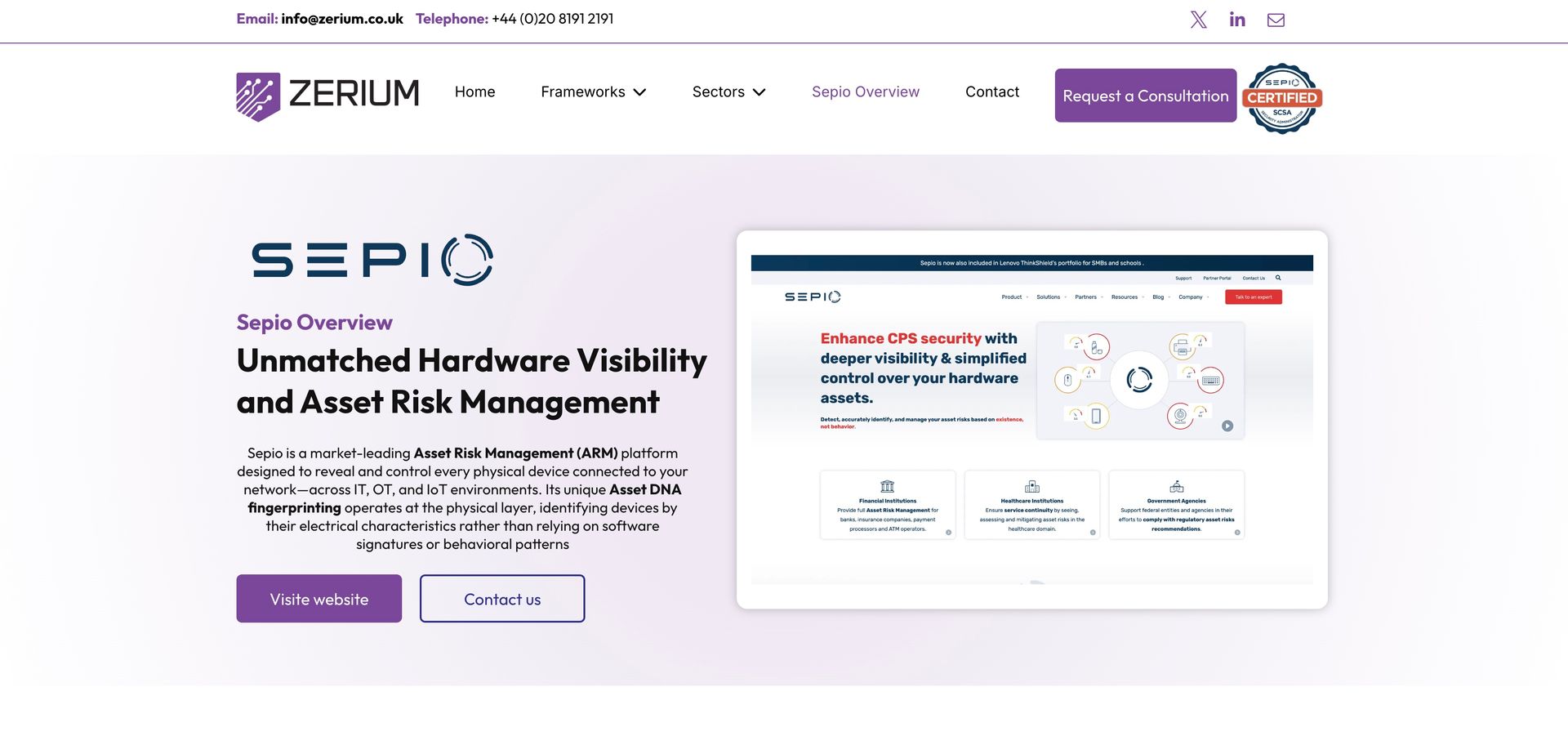Open the Sepio website preview thumbnail
1568x754 pixels.
pos(1032,419)
